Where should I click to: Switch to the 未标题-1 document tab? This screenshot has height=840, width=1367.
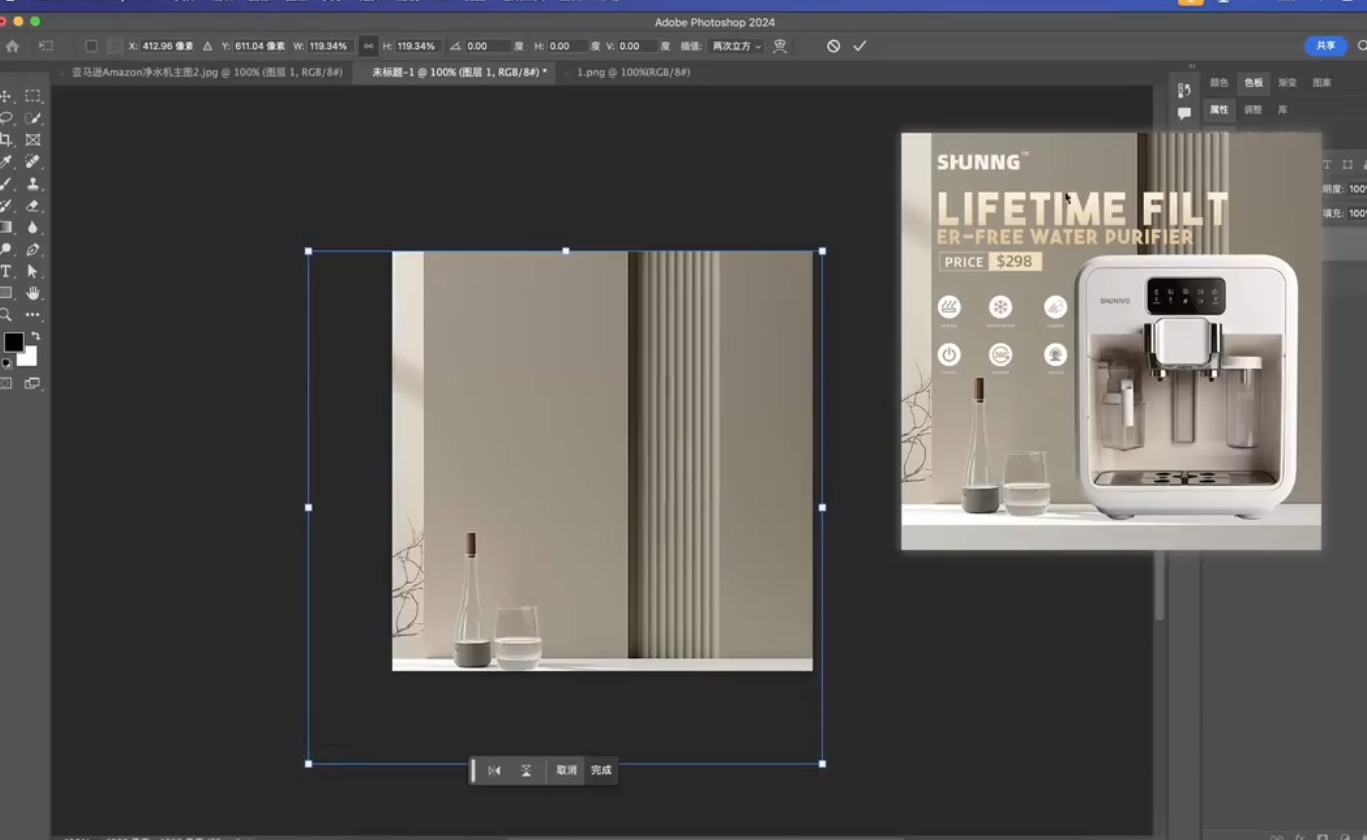pos(458,72)
